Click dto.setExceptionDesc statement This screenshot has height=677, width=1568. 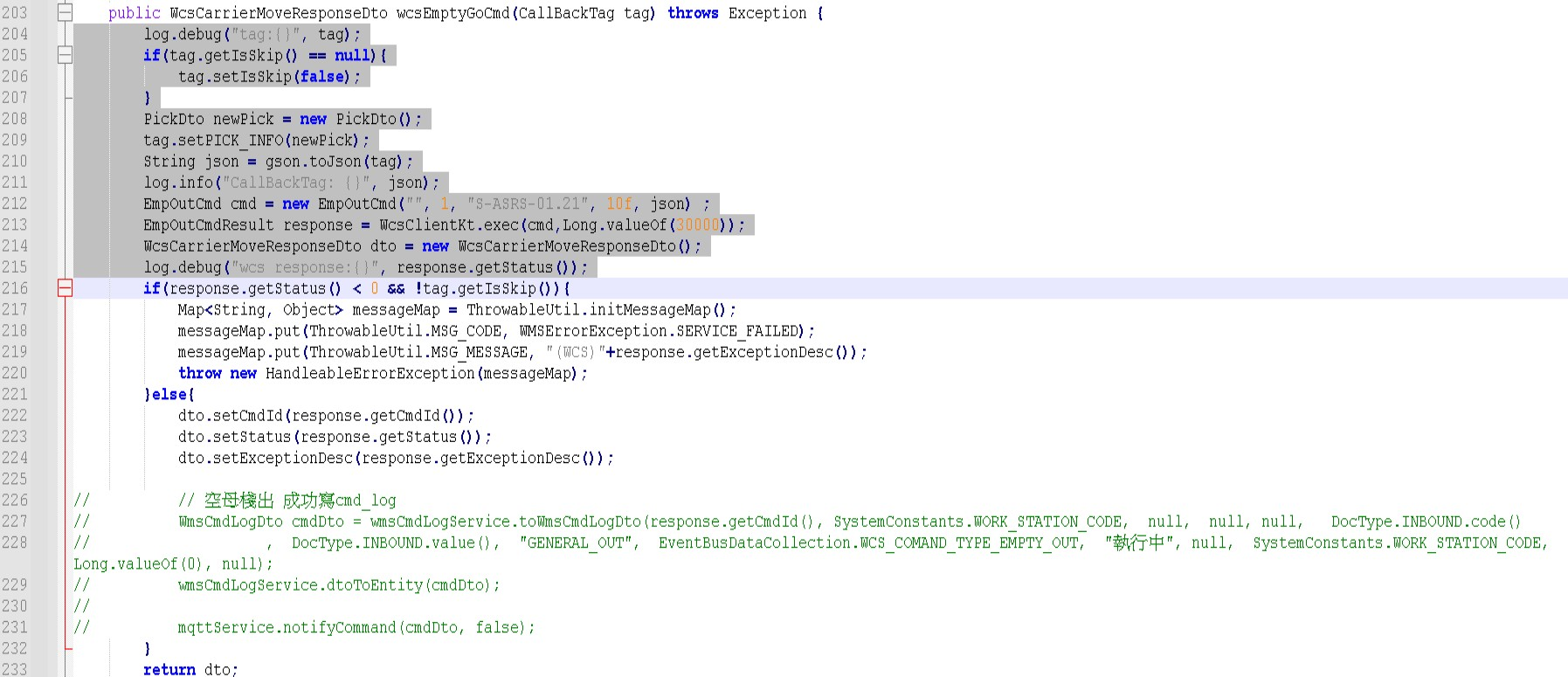tap(396, 459)
